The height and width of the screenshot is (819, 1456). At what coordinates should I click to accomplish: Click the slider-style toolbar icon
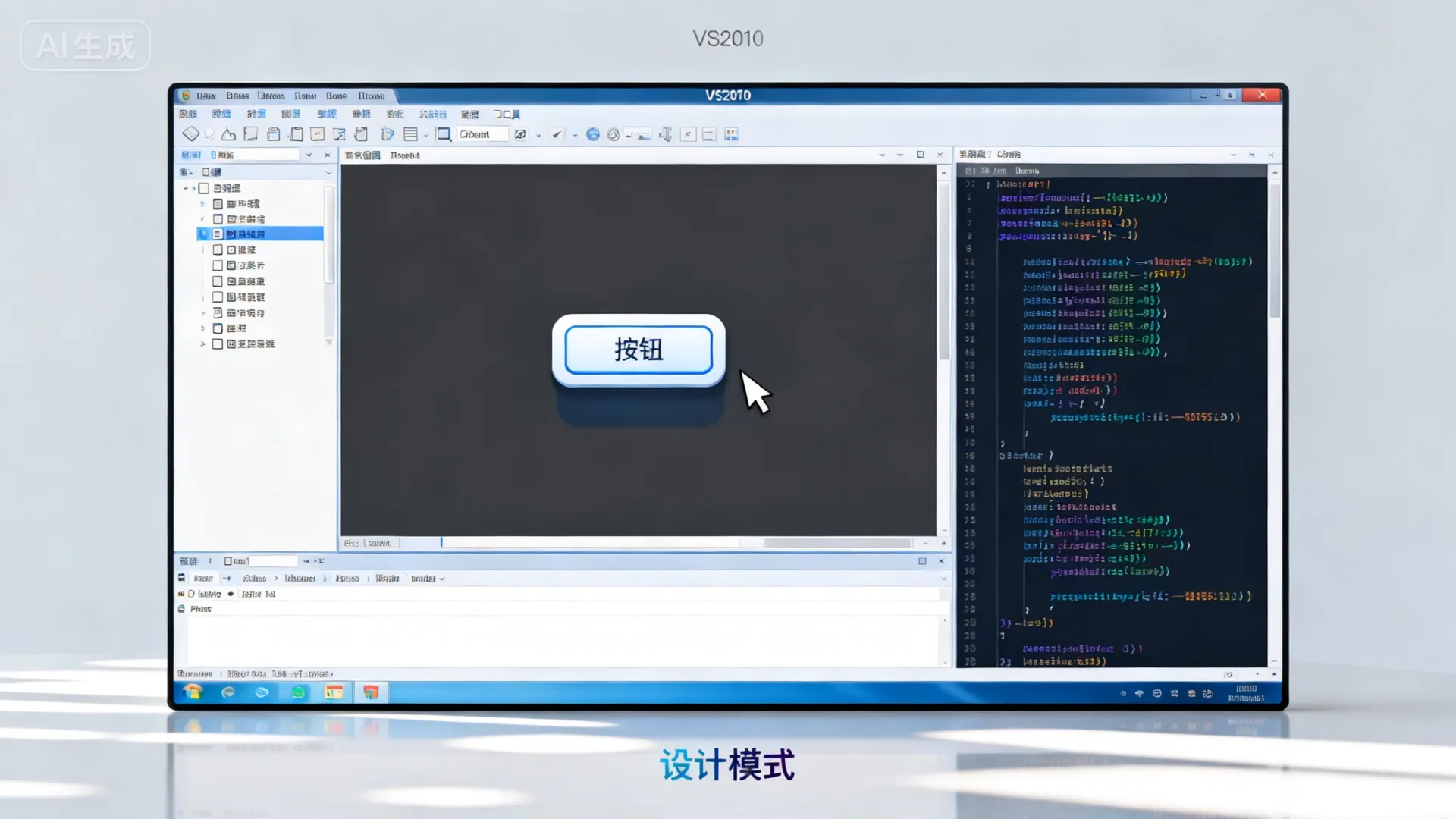pyautogui.click(x=638, y=135)
